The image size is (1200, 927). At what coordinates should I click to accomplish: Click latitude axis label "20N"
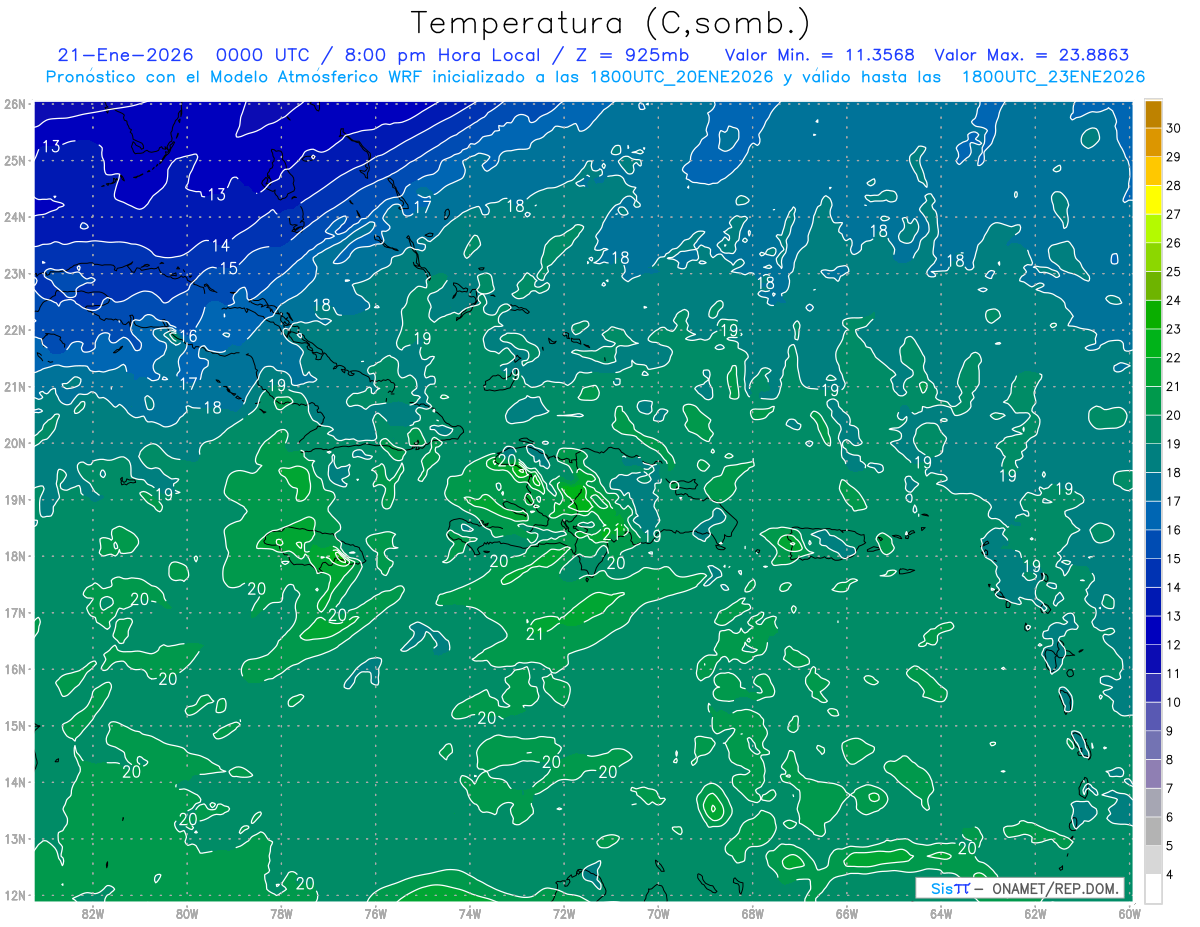click(14, 443)
